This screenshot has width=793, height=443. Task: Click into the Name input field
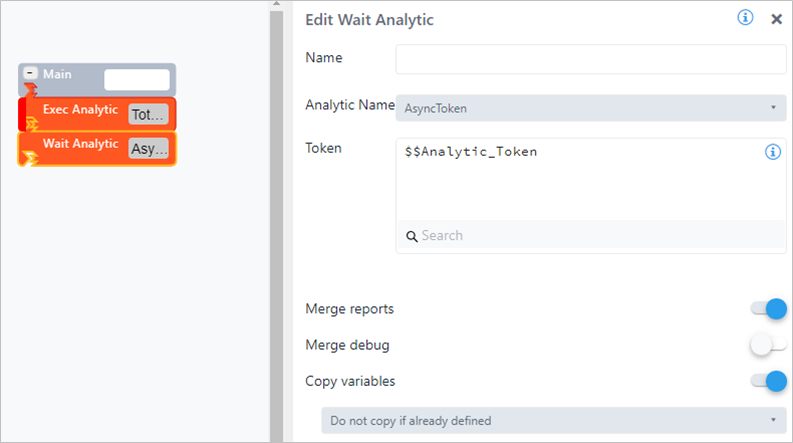point(591,59)
